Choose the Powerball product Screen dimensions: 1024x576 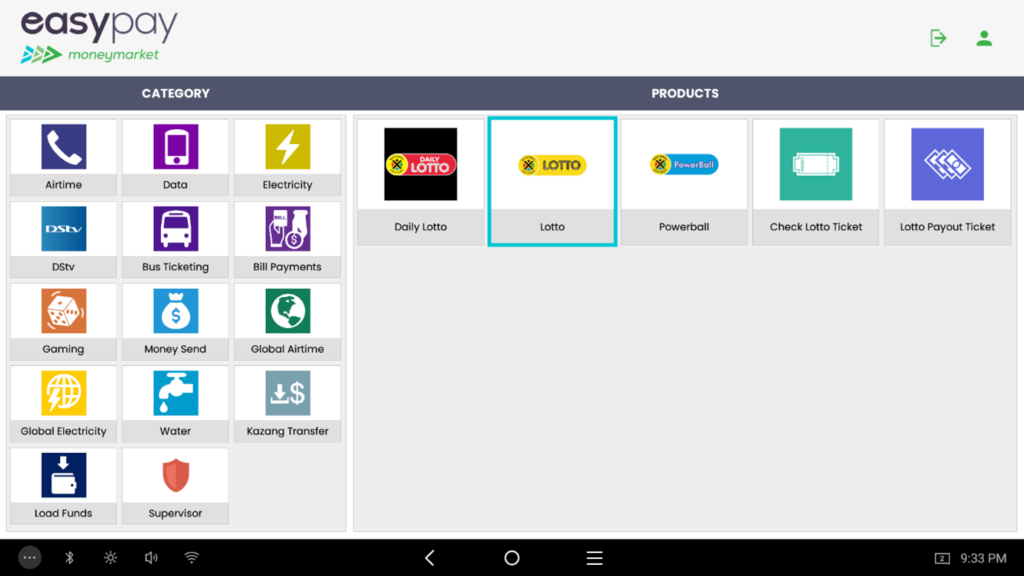point(684,182)
